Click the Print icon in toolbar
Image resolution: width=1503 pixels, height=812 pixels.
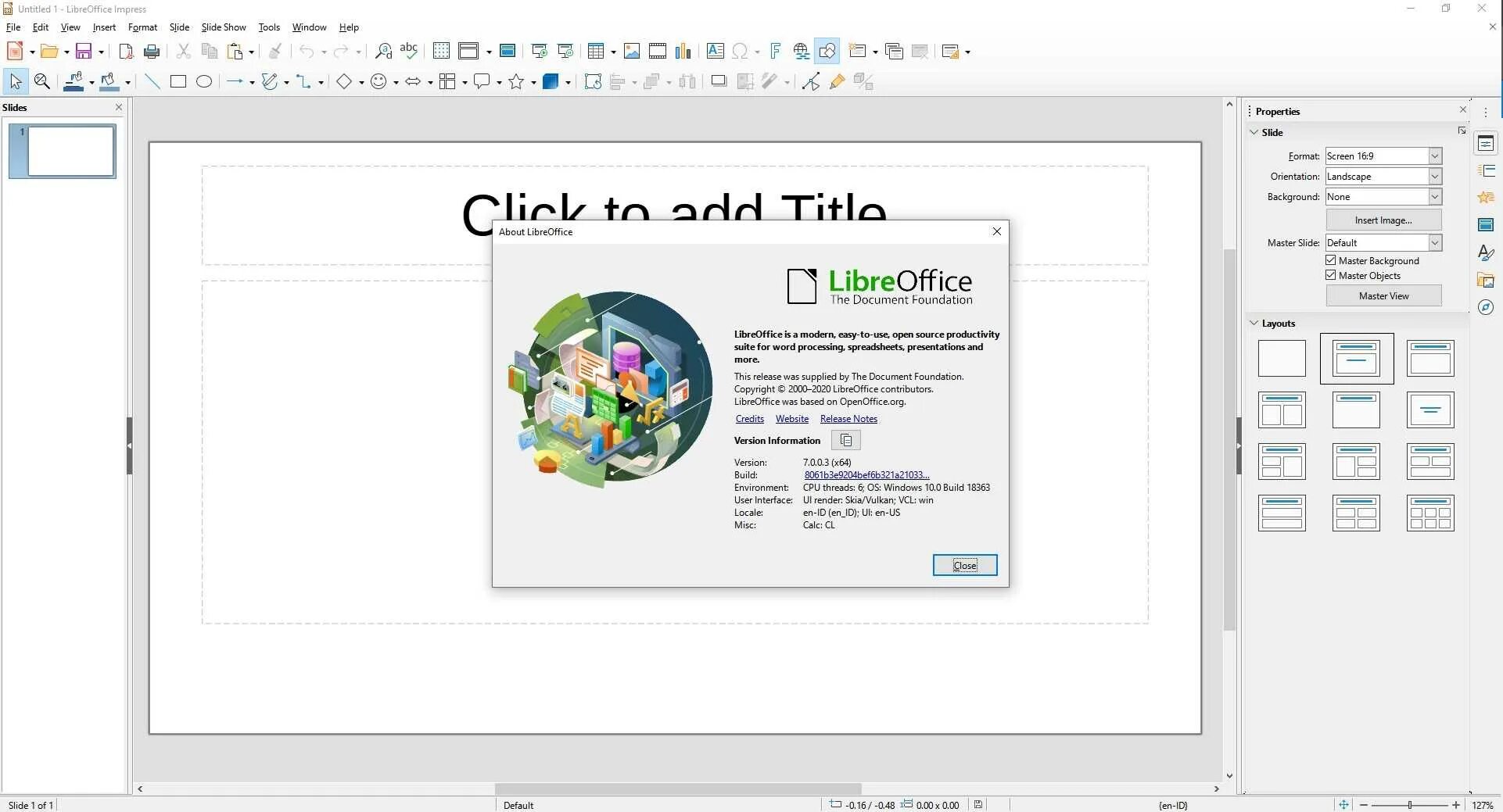152,52
